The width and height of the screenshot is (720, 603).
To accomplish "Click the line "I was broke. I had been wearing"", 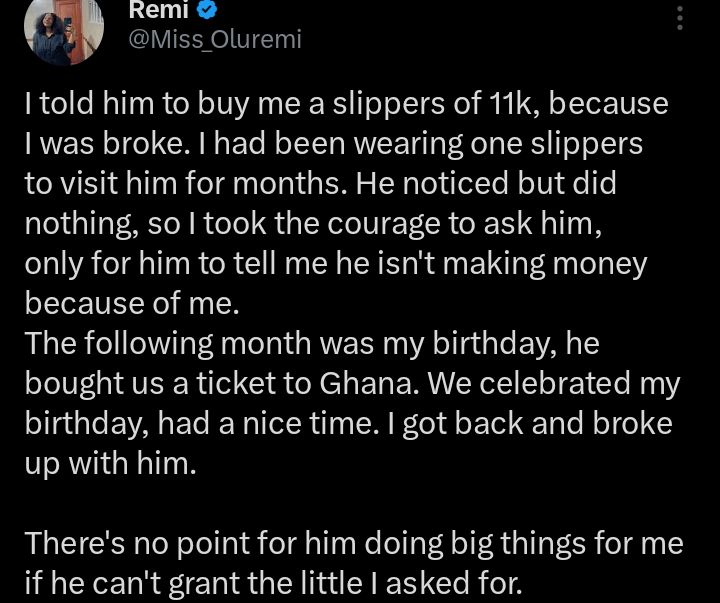I will coord(334,144).
